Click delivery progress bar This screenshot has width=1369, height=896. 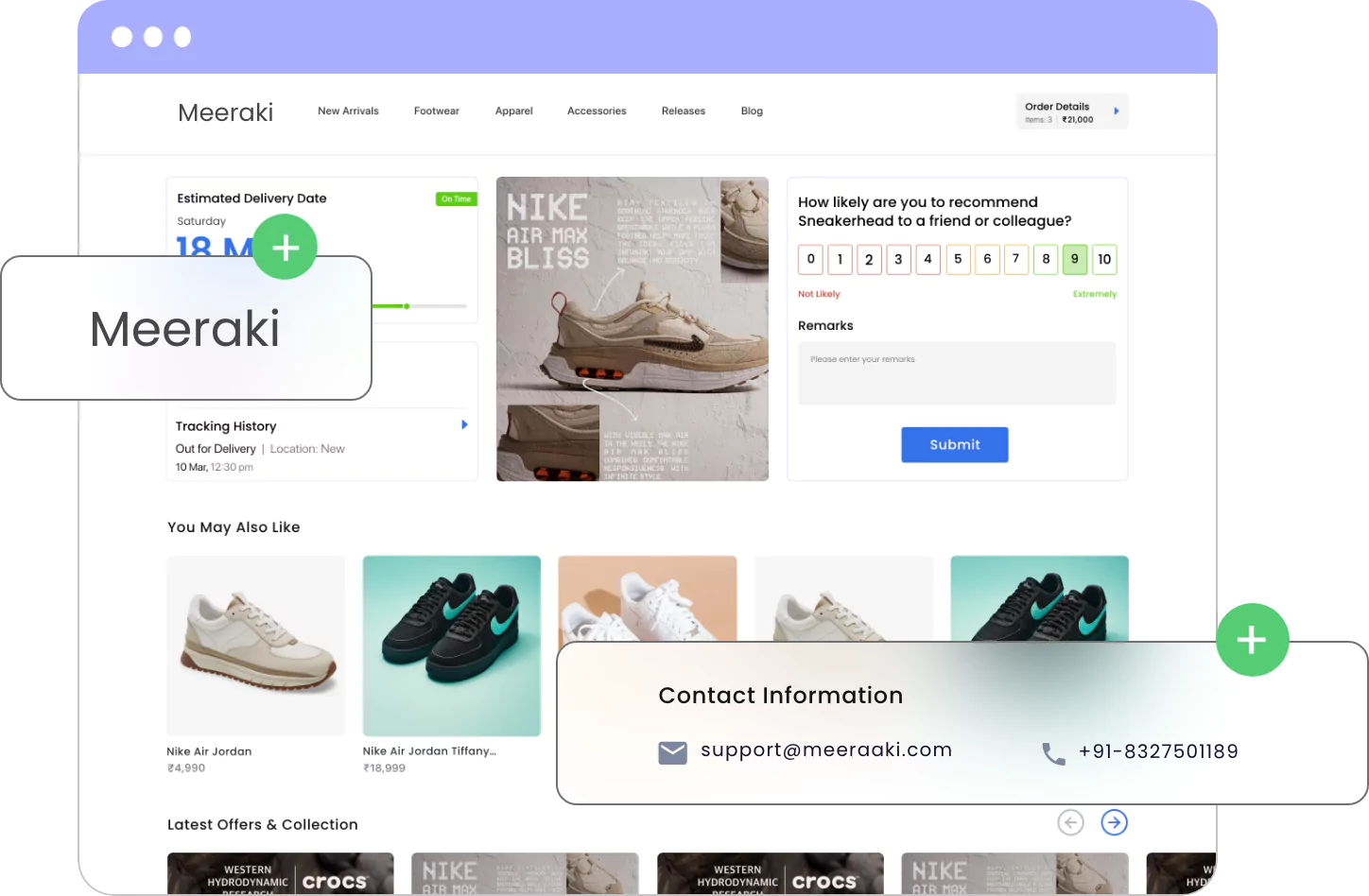[x=419, y=306]
